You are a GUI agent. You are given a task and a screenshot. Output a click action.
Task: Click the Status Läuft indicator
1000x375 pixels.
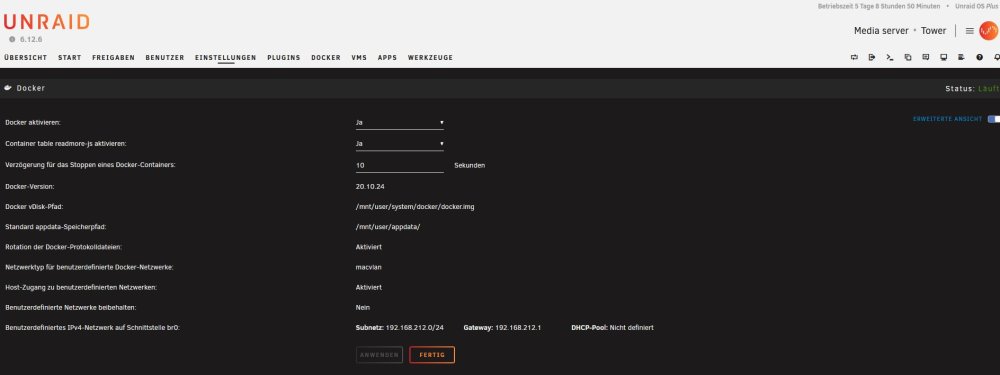click(972, 88)
